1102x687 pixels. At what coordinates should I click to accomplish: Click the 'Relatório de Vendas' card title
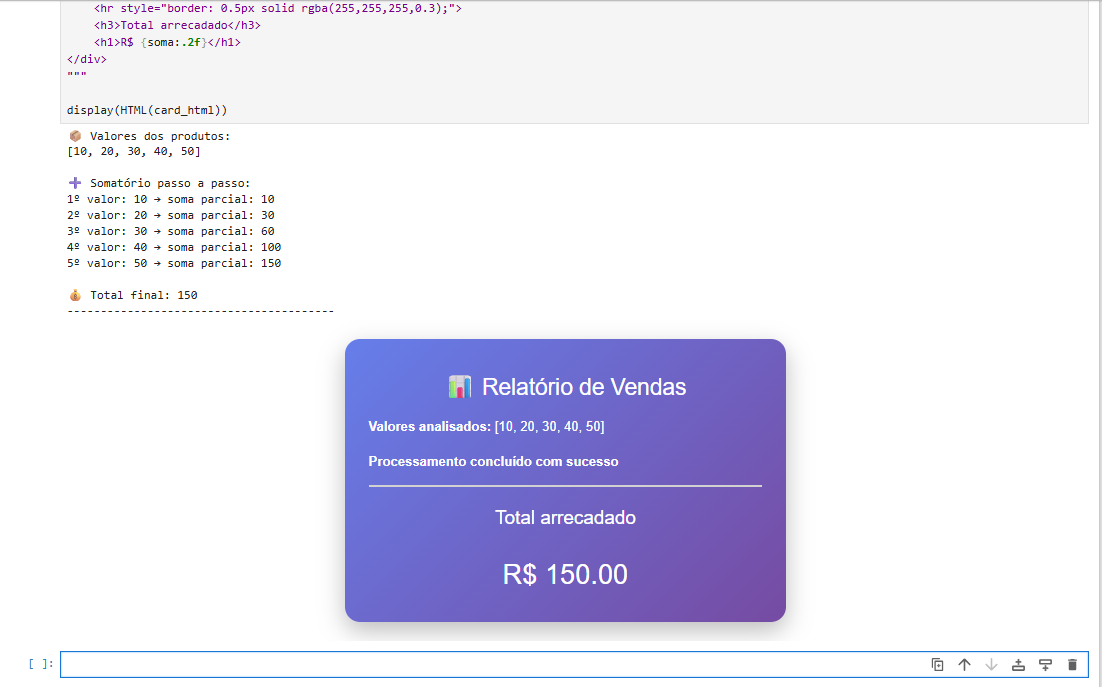[x=584, y=387]
